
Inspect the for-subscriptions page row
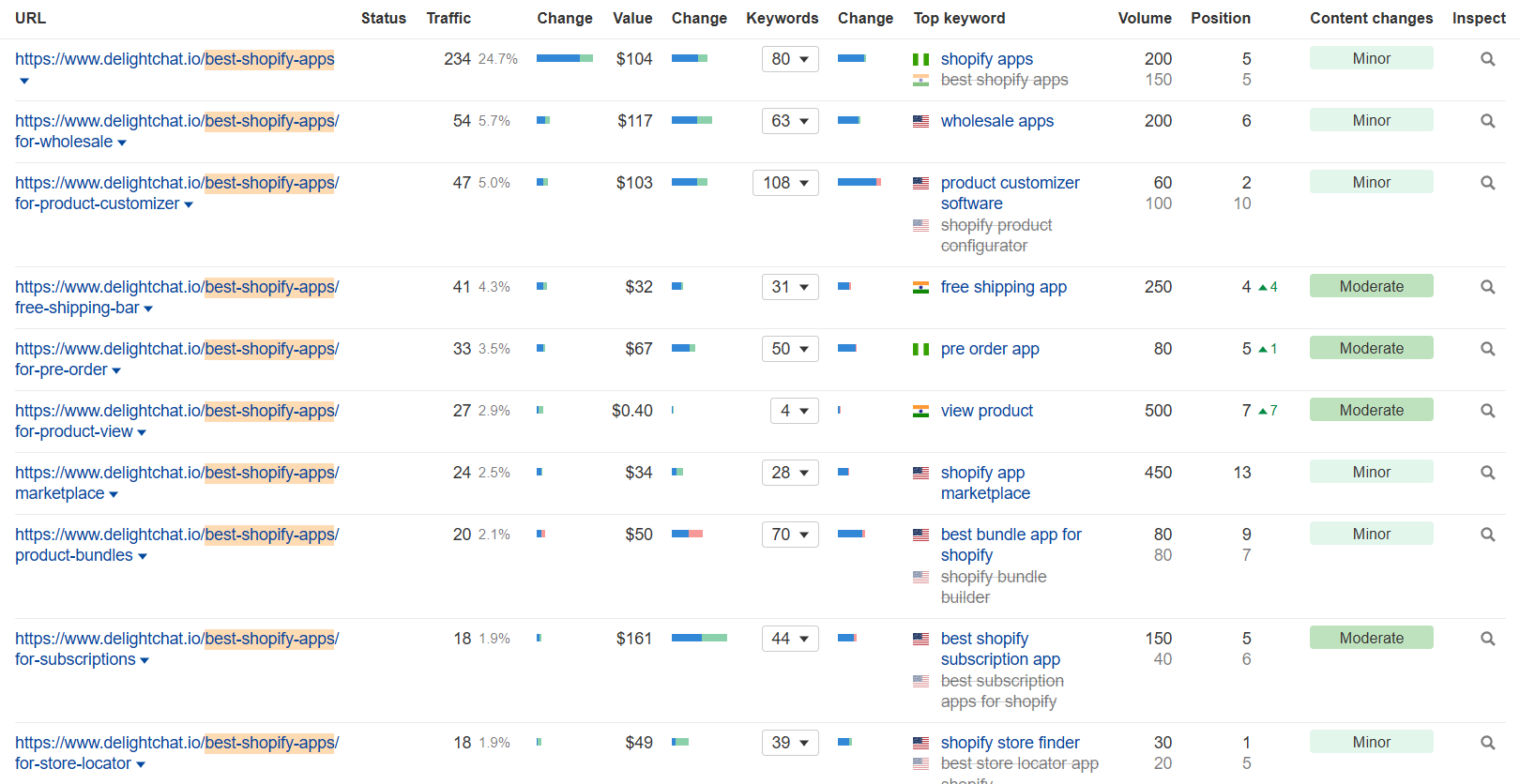(1487, 639)
